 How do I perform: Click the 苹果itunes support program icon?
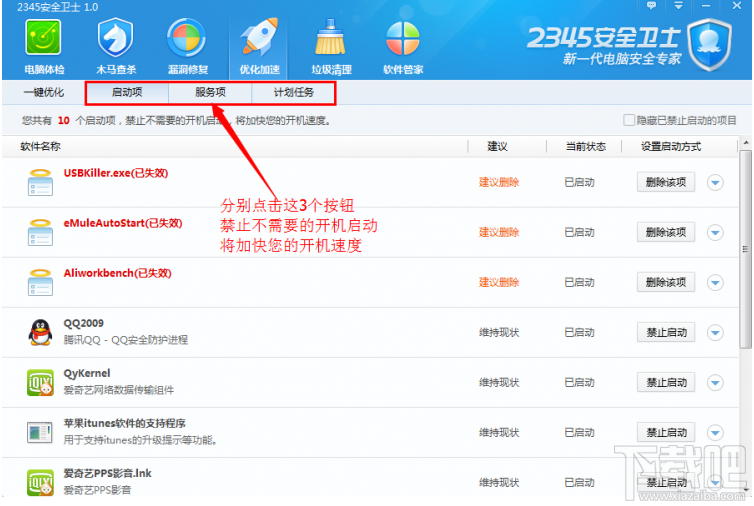point(40,432)
